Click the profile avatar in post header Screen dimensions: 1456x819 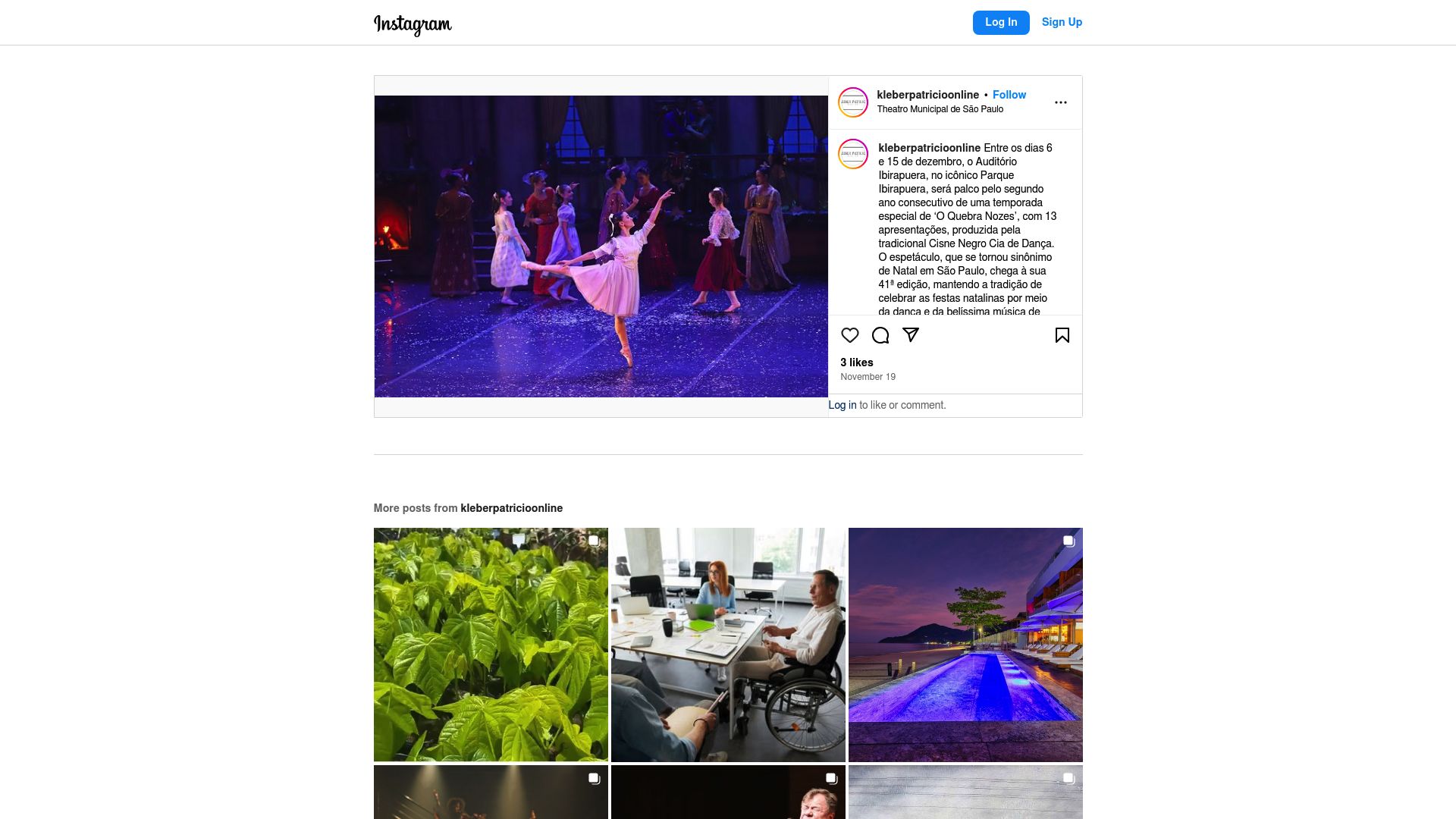coord(852,102)
